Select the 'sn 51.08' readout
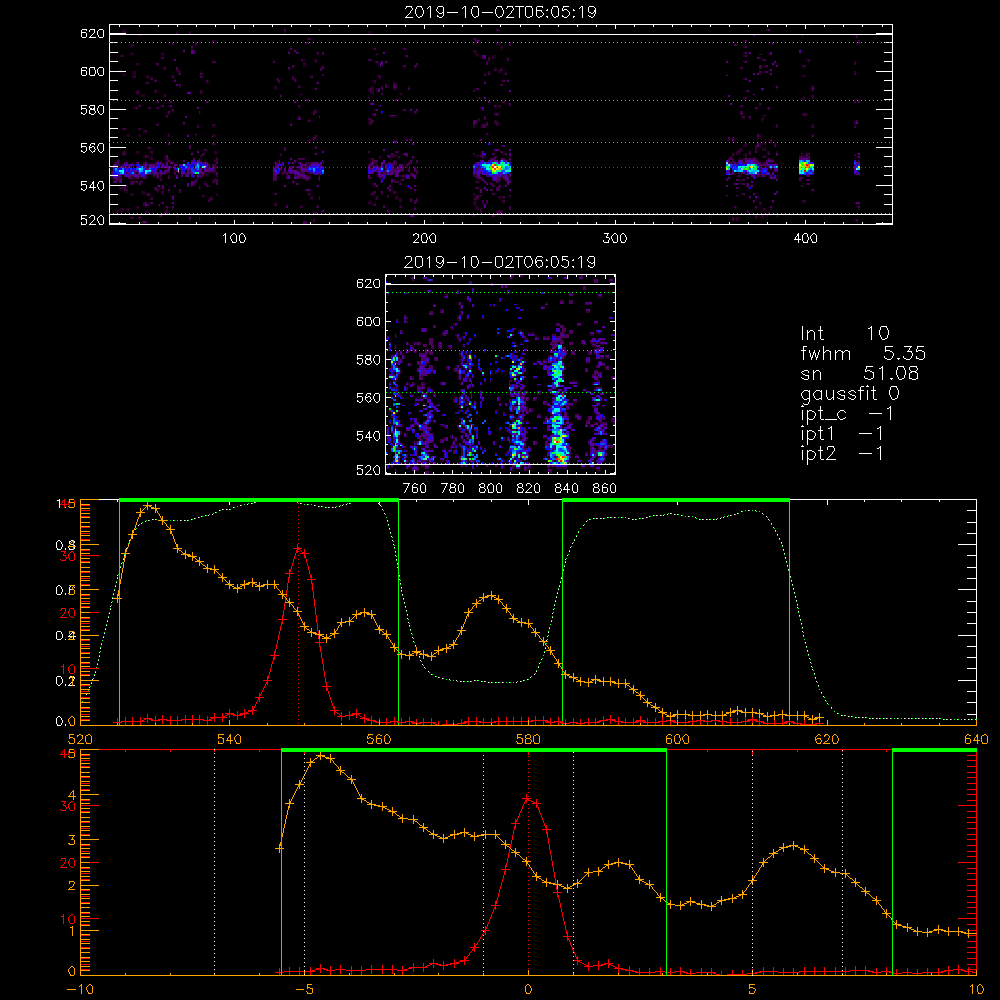Screen dimensions: 1000x1000 (x=860, y=373)
